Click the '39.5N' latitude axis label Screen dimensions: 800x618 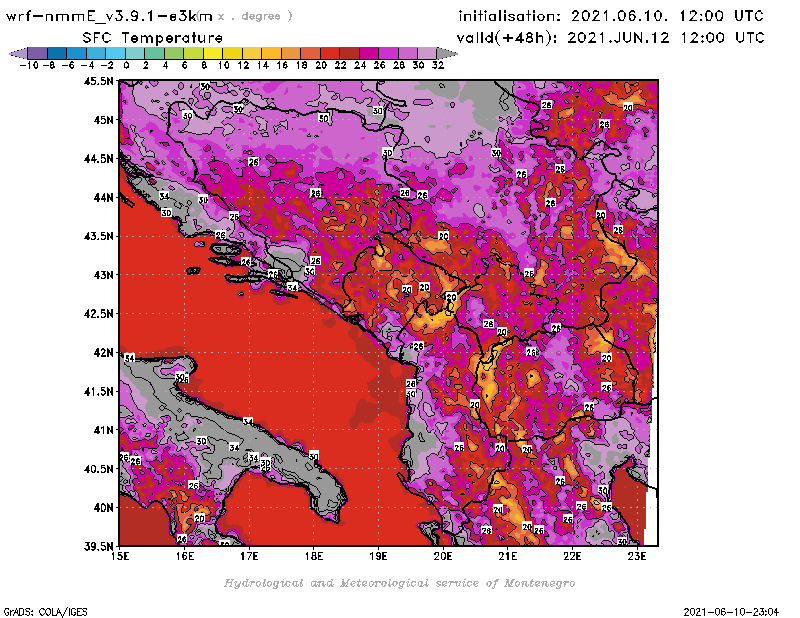pyautogui.click(x=98, y=547)
